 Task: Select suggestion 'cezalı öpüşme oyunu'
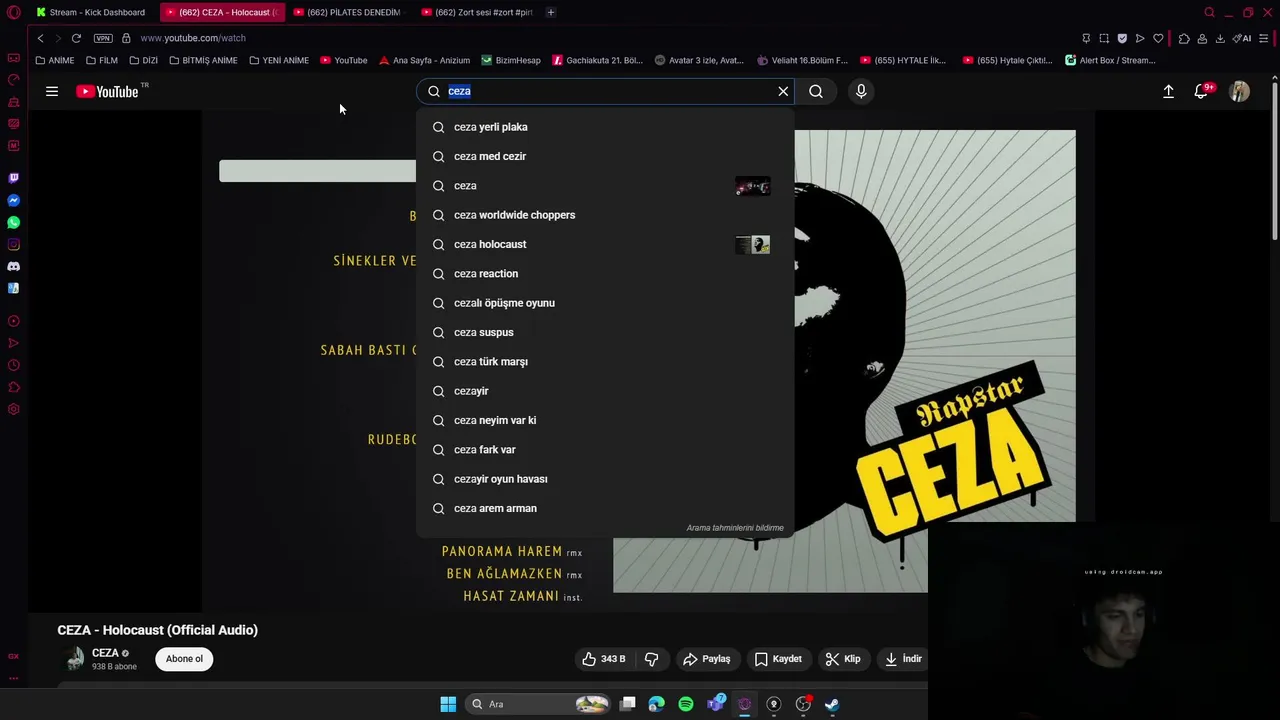(605, 303)
